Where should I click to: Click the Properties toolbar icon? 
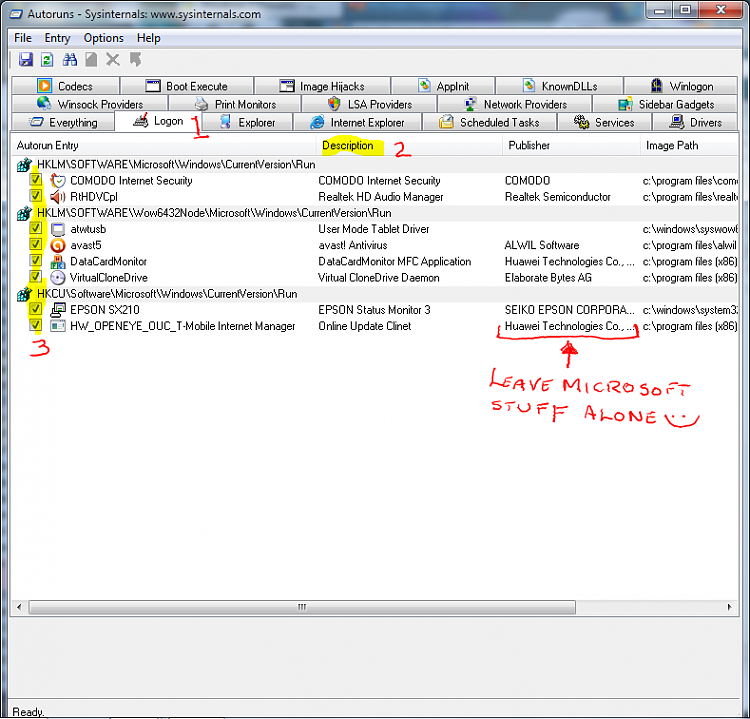[x=91, y=60]
